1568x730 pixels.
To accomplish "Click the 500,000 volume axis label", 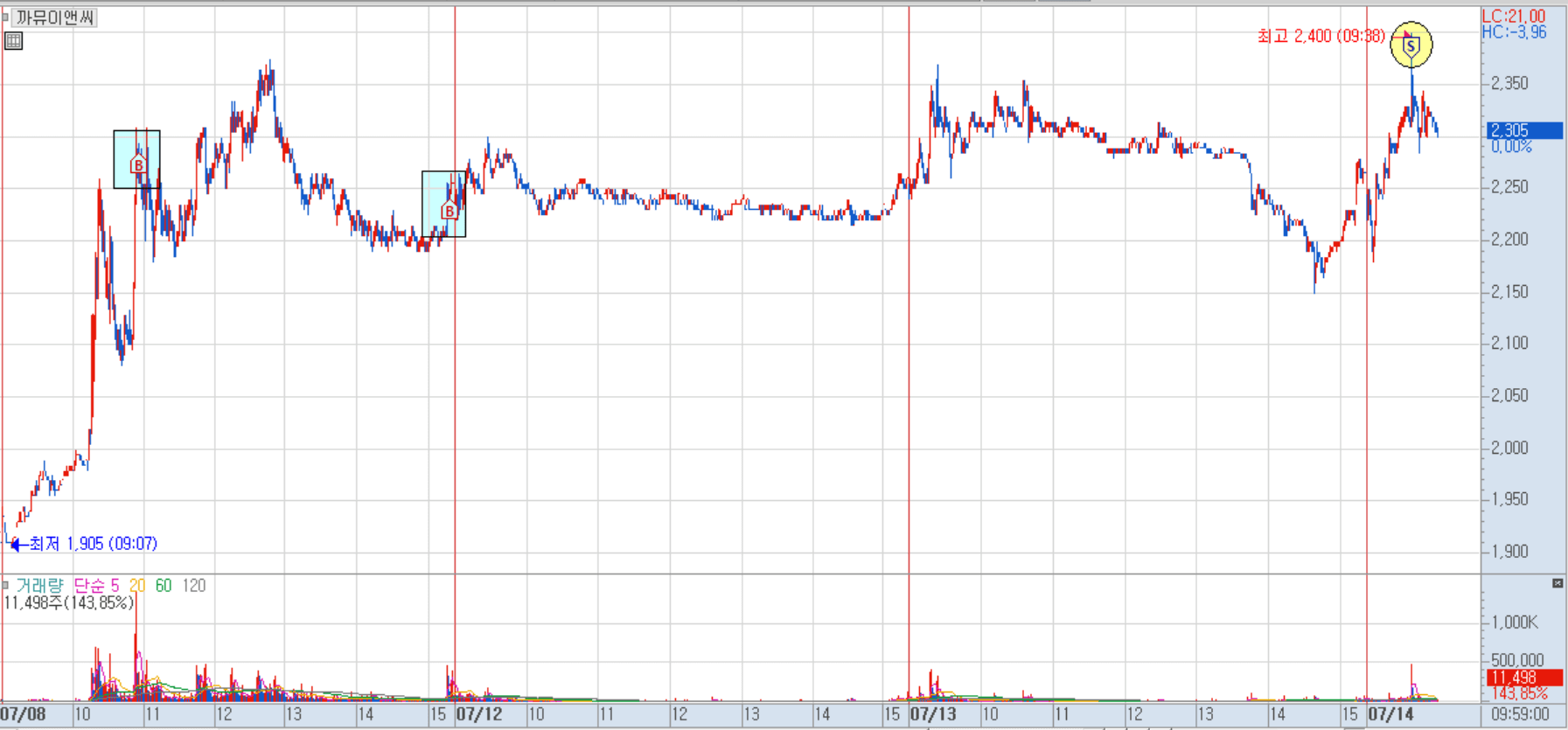I will point(1517,660).
